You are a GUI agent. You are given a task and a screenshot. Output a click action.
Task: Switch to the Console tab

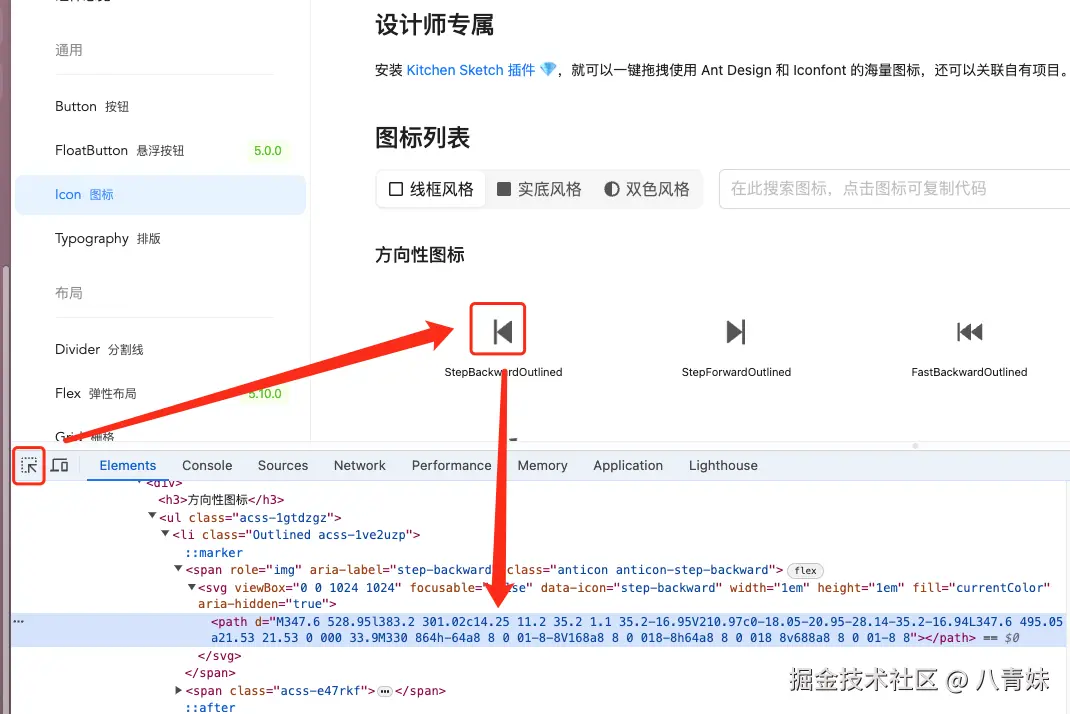coord(207,466)
